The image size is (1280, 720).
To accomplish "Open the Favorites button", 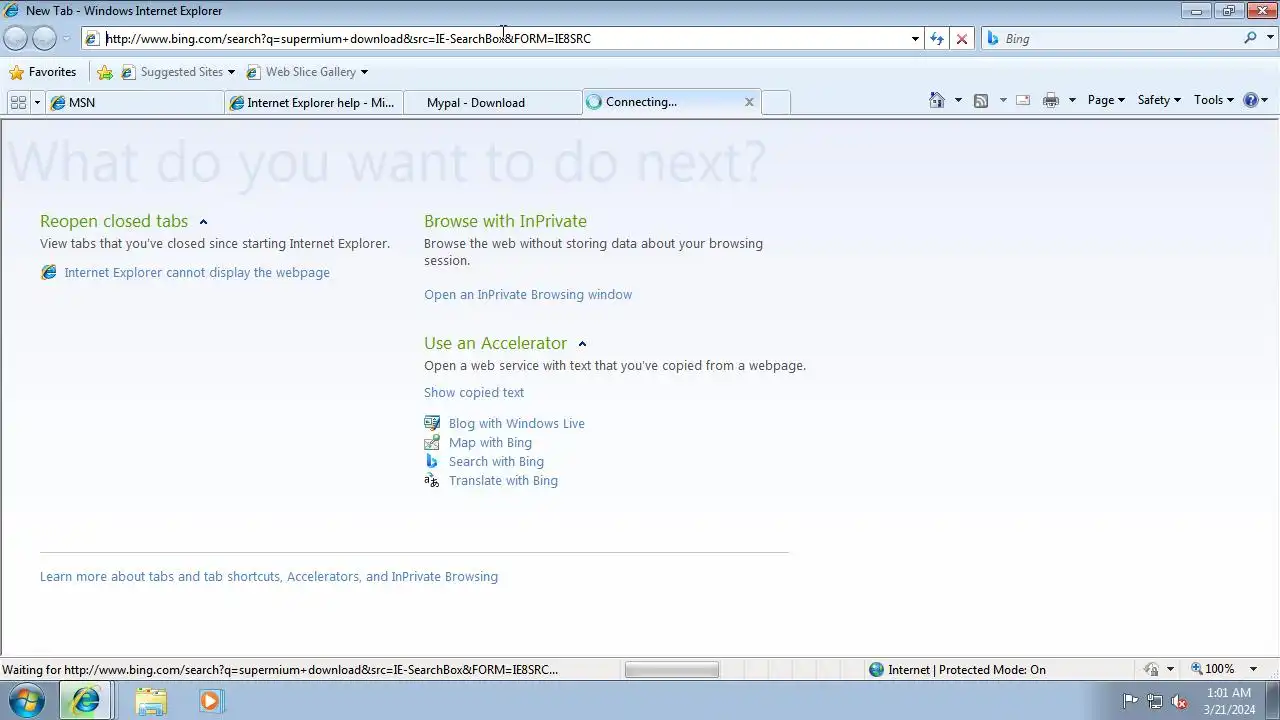I will click(x=42, y=72).
